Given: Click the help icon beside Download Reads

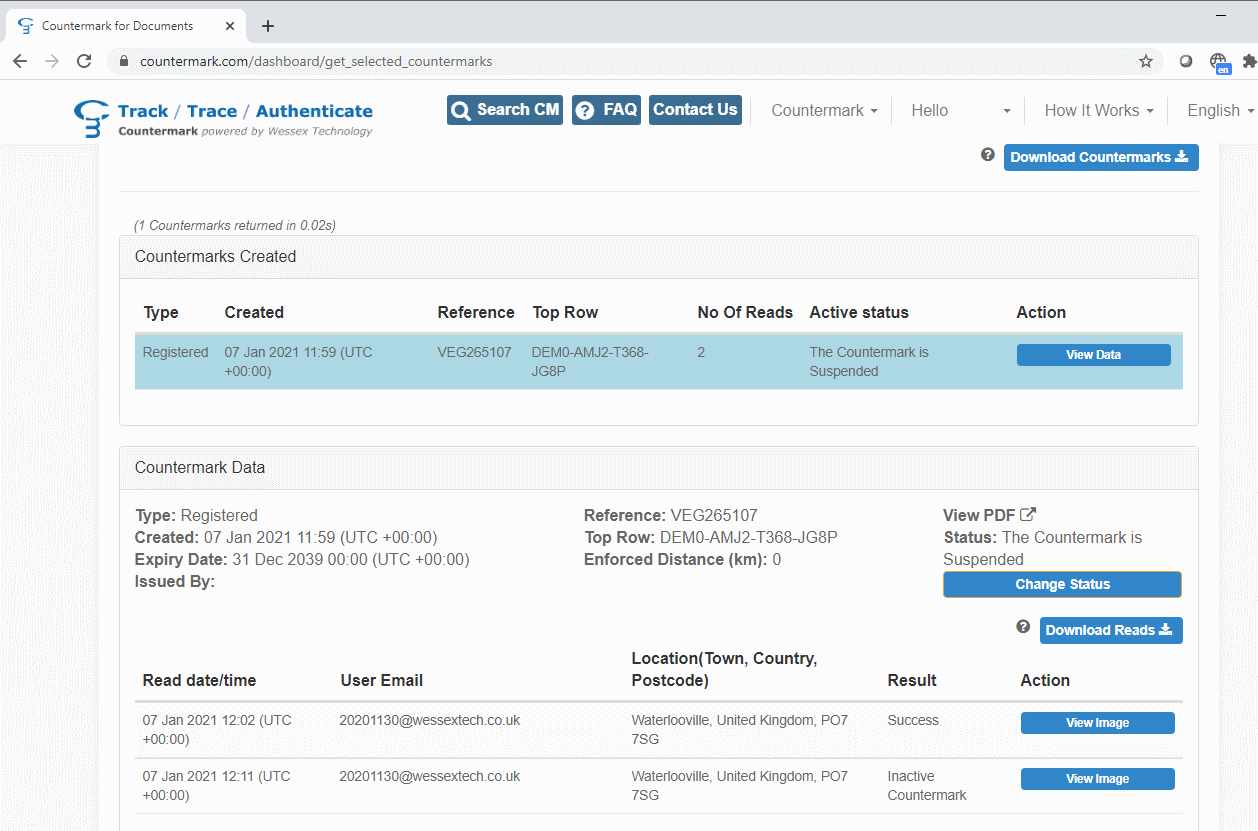Looking at the screenshot, I should click(x=1023, y=627).
